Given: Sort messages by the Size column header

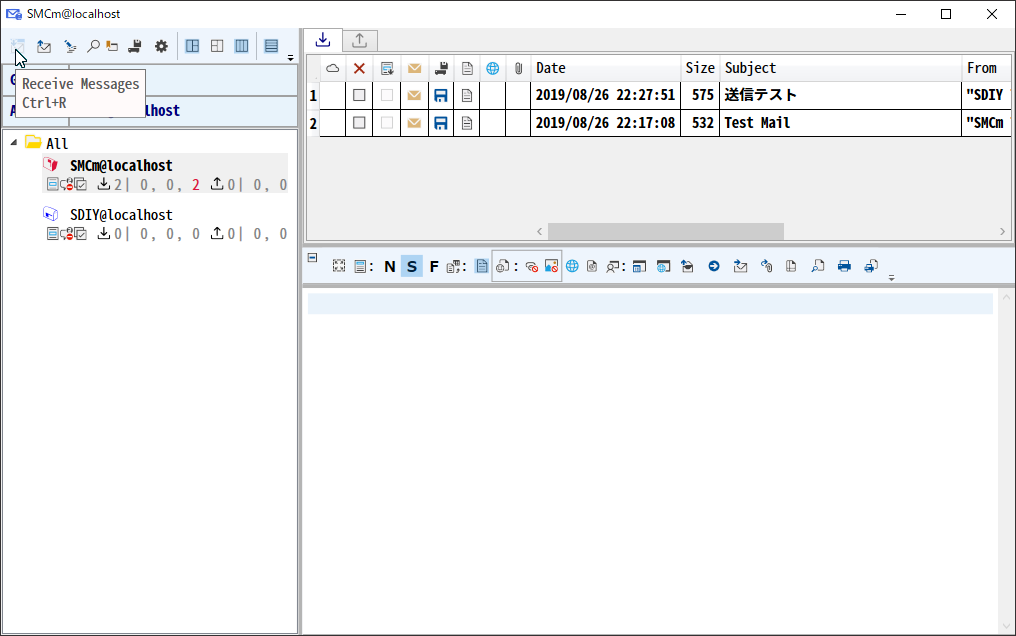Looking at the screenshot, I should pos(700,68).
